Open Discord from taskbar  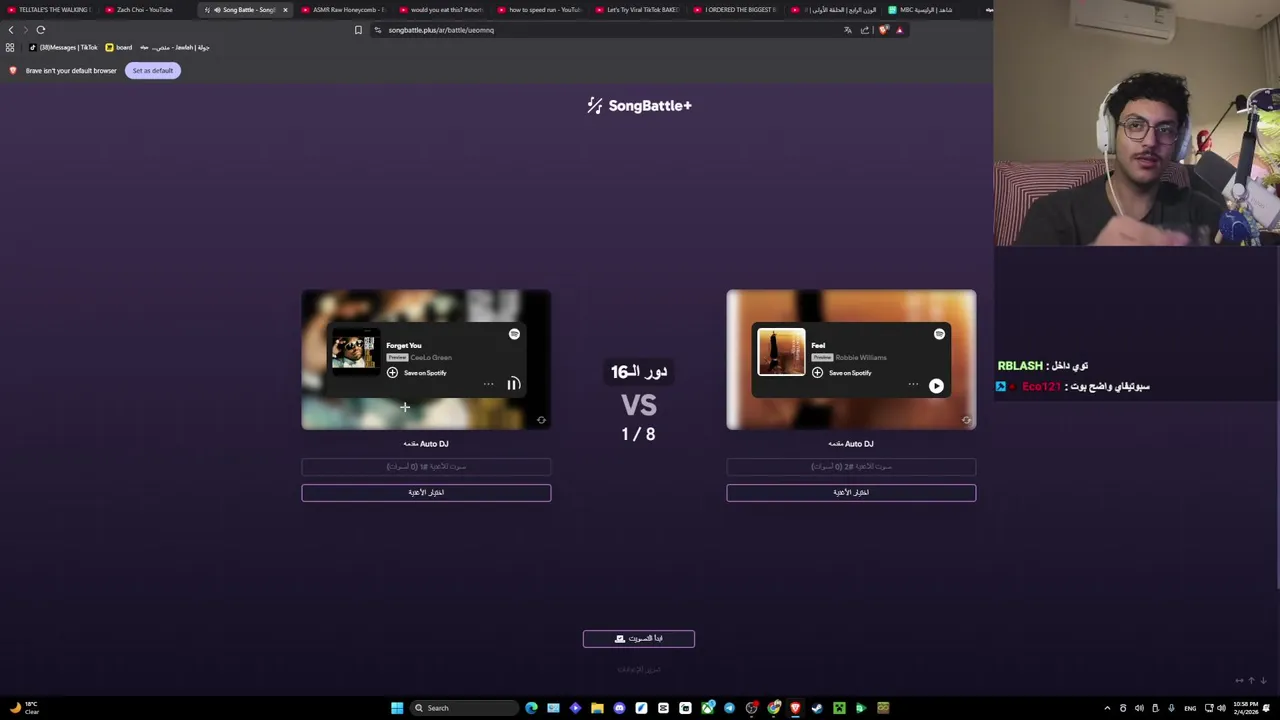pyautogui.click(x=619, y=708)
